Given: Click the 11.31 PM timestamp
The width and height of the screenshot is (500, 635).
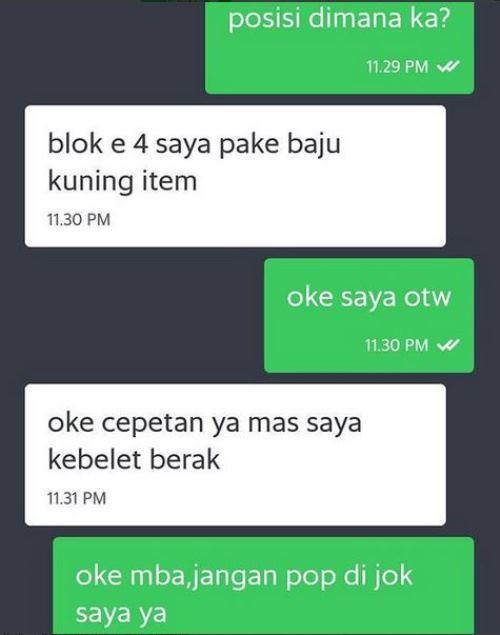Looking at the screenshot, I should pos(77,498).
